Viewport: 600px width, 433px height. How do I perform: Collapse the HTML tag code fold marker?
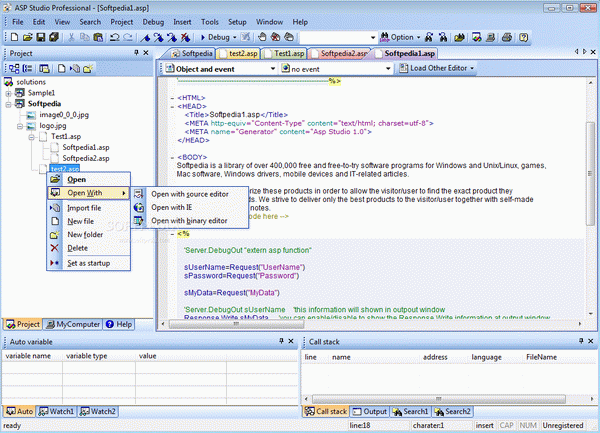click(172, 98)
